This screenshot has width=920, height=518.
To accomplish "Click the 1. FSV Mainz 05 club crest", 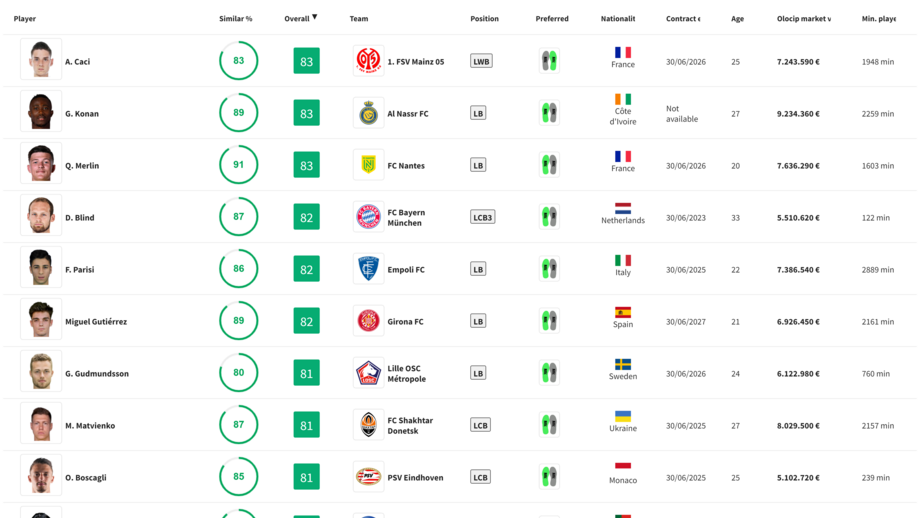I will 368,61.
